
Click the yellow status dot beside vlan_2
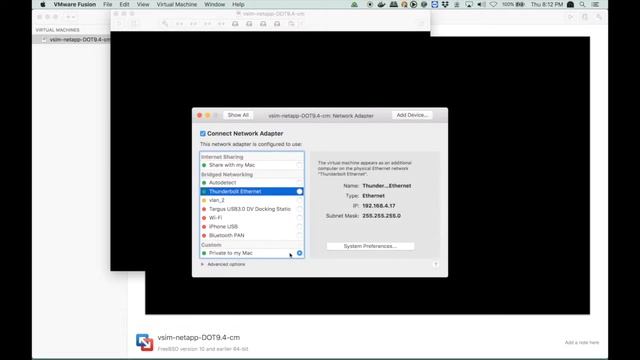[204, 200]
